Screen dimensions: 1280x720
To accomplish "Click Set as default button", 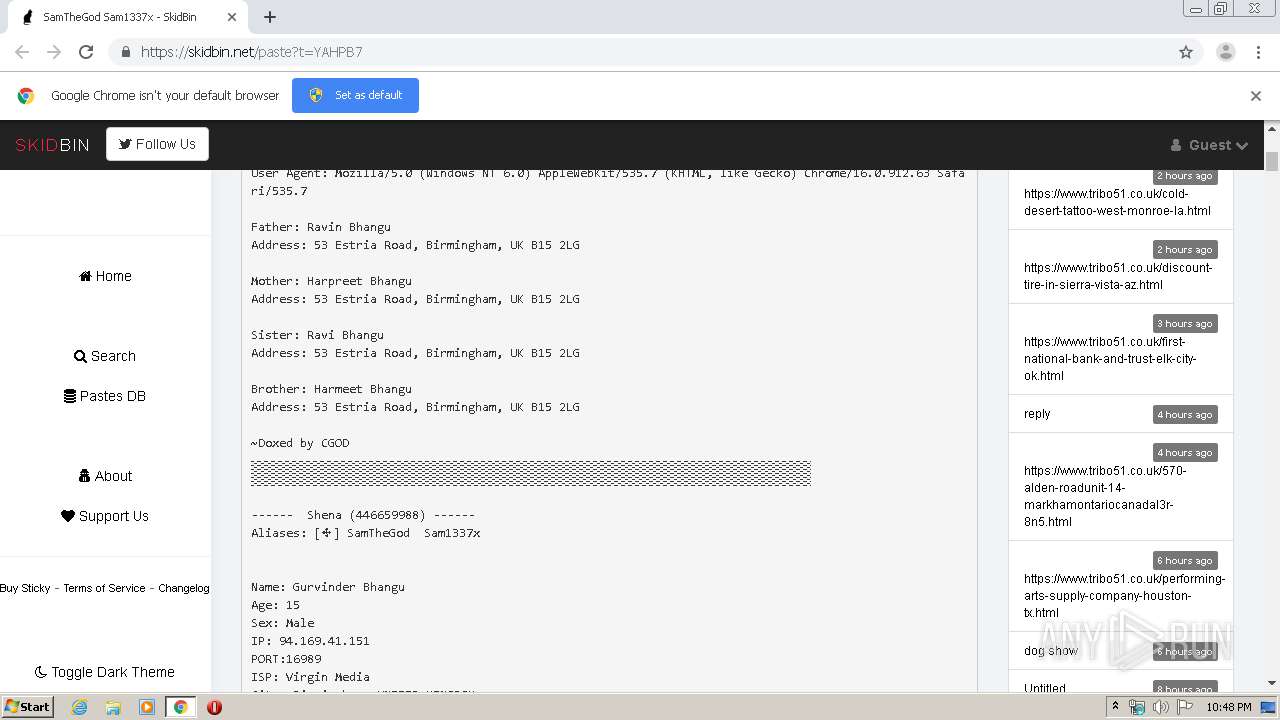I will click(355, 95).
